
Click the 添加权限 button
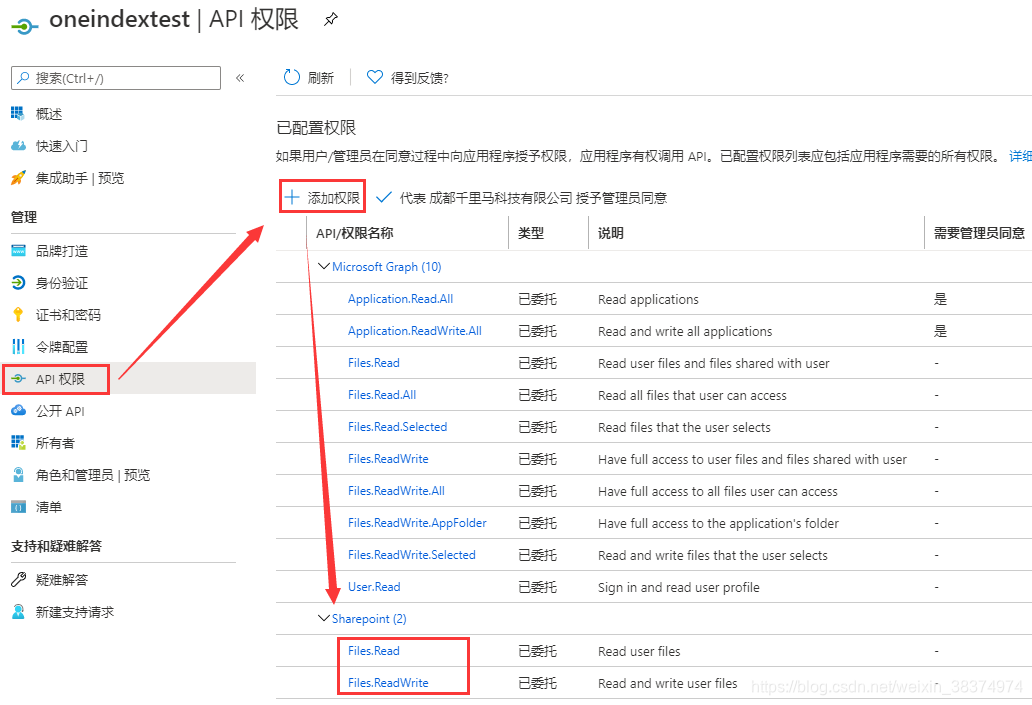322,197
